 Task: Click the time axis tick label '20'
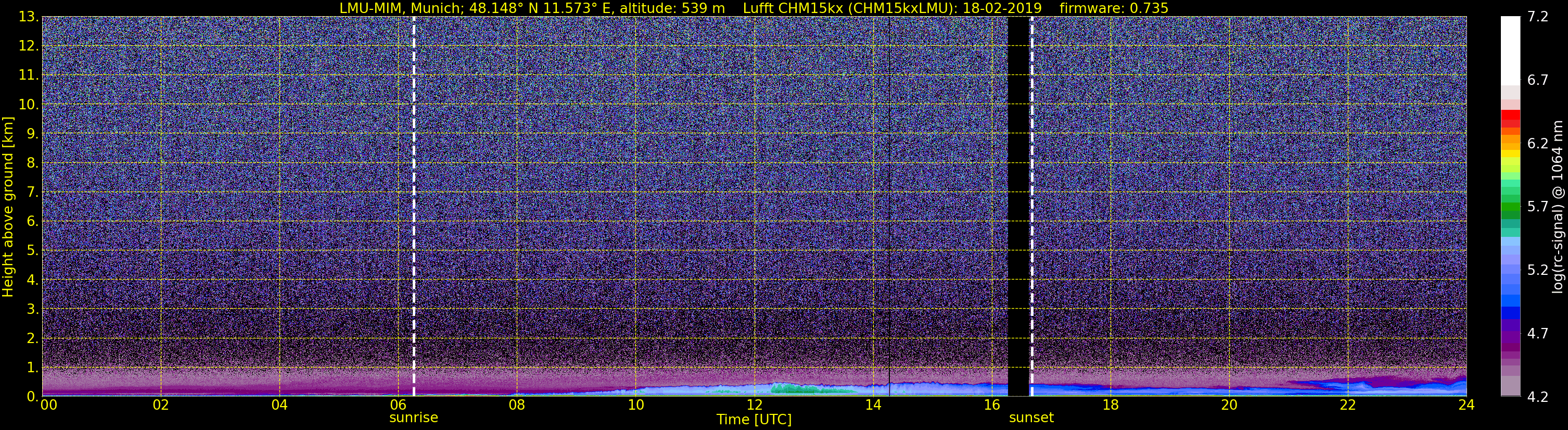tap(1229, 405)
